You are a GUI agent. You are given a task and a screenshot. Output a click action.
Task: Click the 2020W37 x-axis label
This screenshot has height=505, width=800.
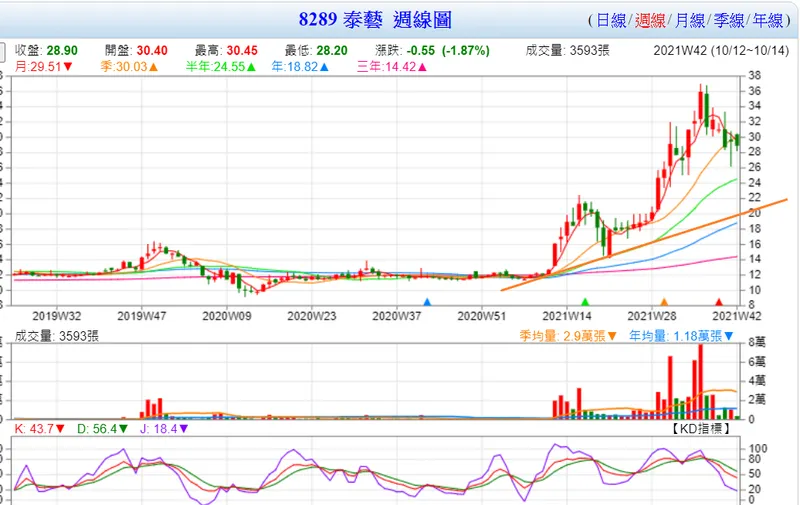[396, 316]
